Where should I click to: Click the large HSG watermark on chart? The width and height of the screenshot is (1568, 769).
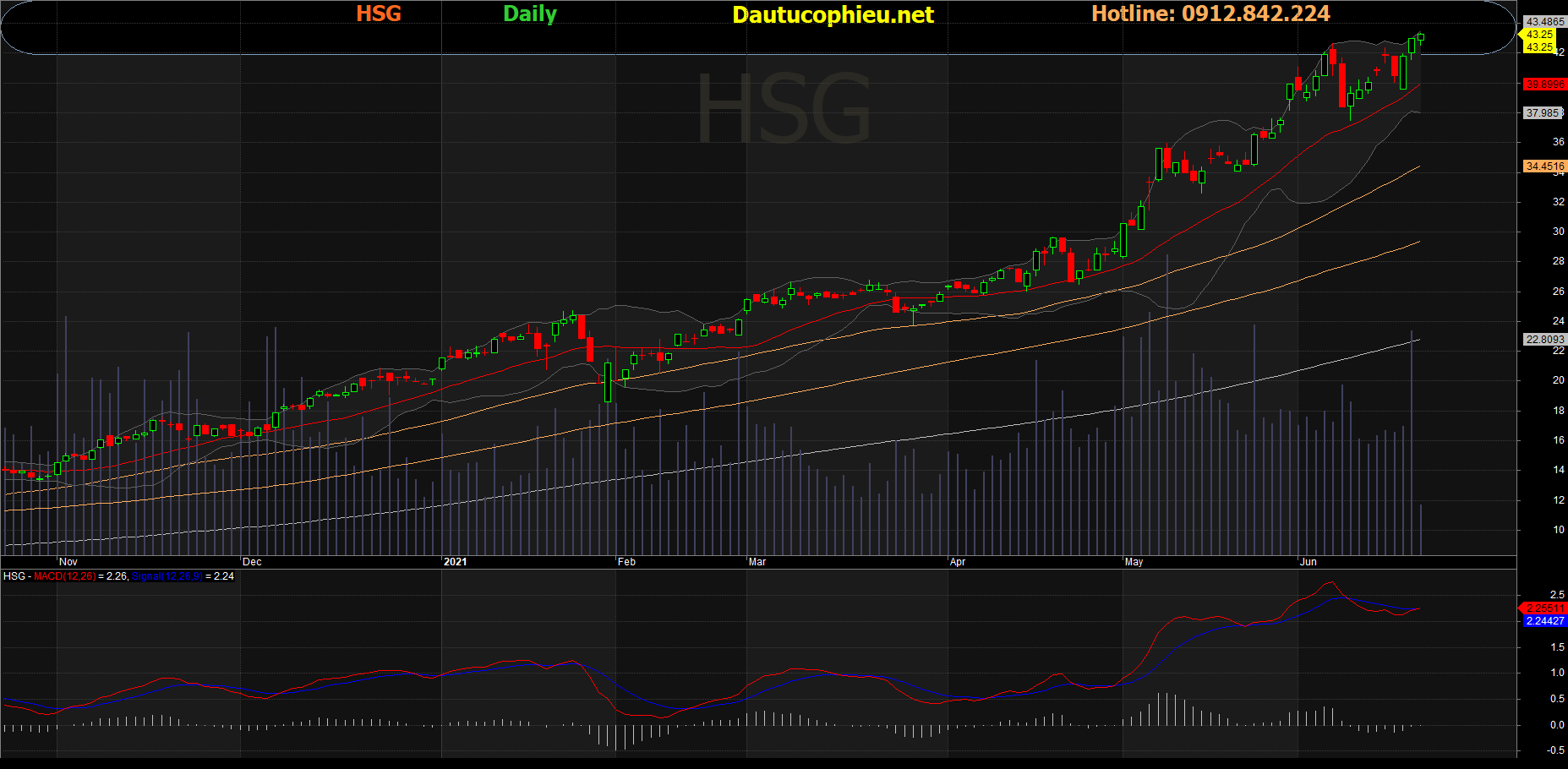click(x=784, y=108)
